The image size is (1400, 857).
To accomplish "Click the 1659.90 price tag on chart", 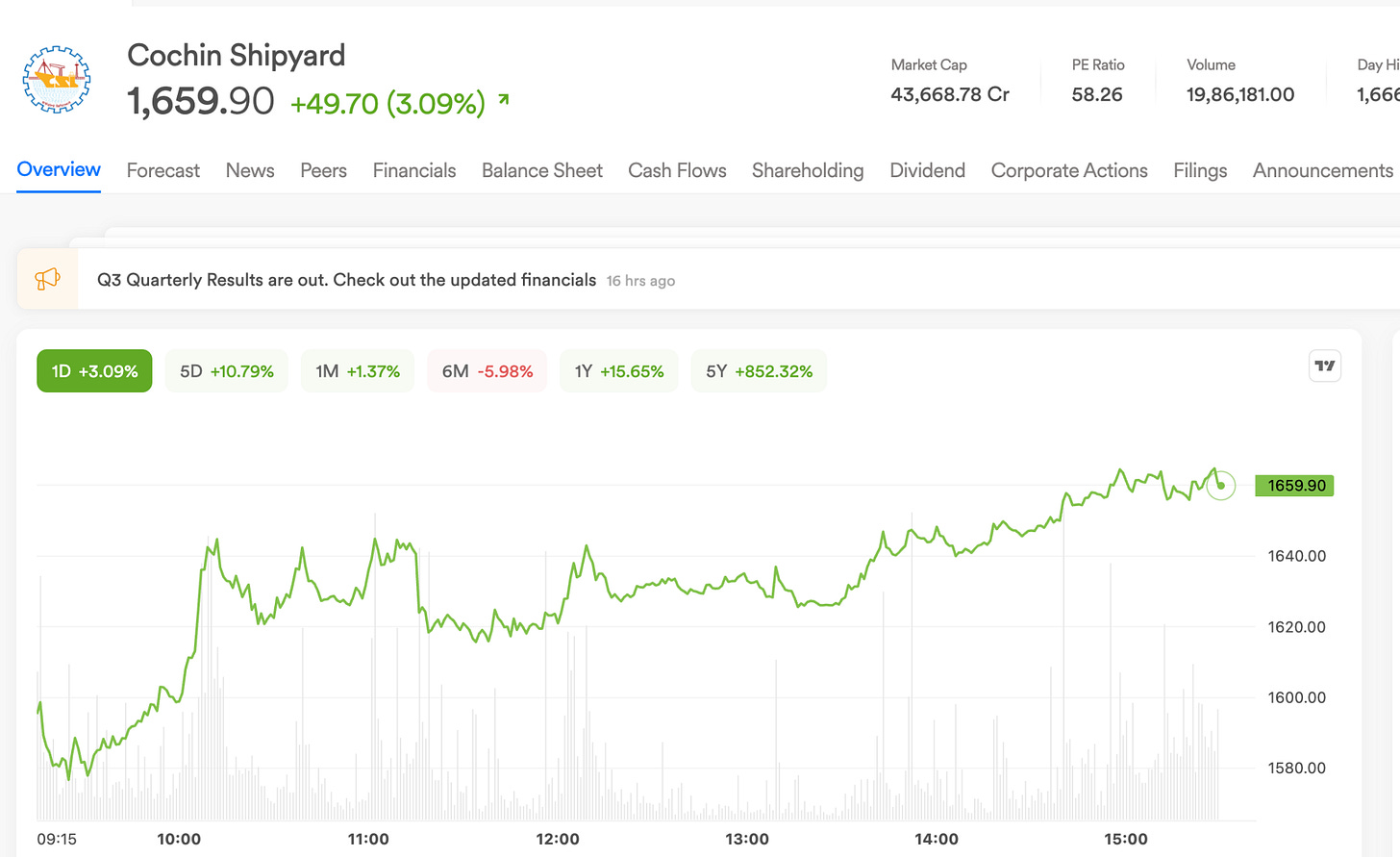I will coord(1294,486).
